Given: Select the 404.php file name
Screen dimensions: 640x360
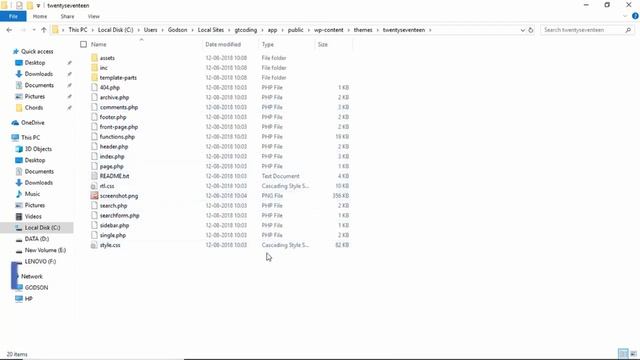Looking at the screenshot, I should pyautogui.click(x=110, y=87).
